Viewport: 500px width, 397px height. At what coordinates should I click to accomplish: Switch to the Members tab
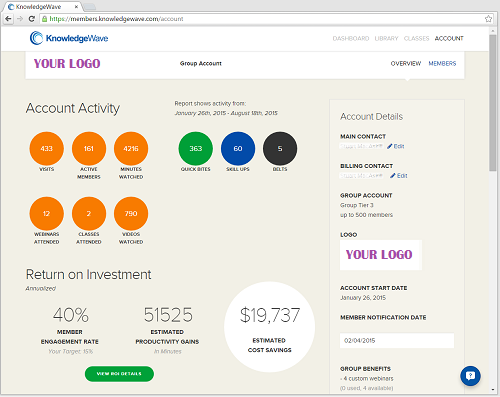pyautogui.click(x=442, y=63)
